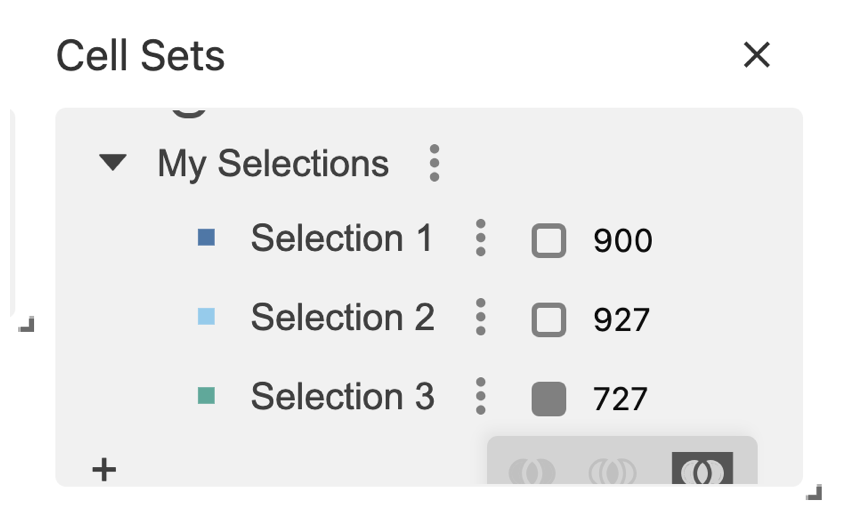The width and height of the screenshot is (842, 516).
Task: Collapse the My Selections group arrow
Action: 114,162
